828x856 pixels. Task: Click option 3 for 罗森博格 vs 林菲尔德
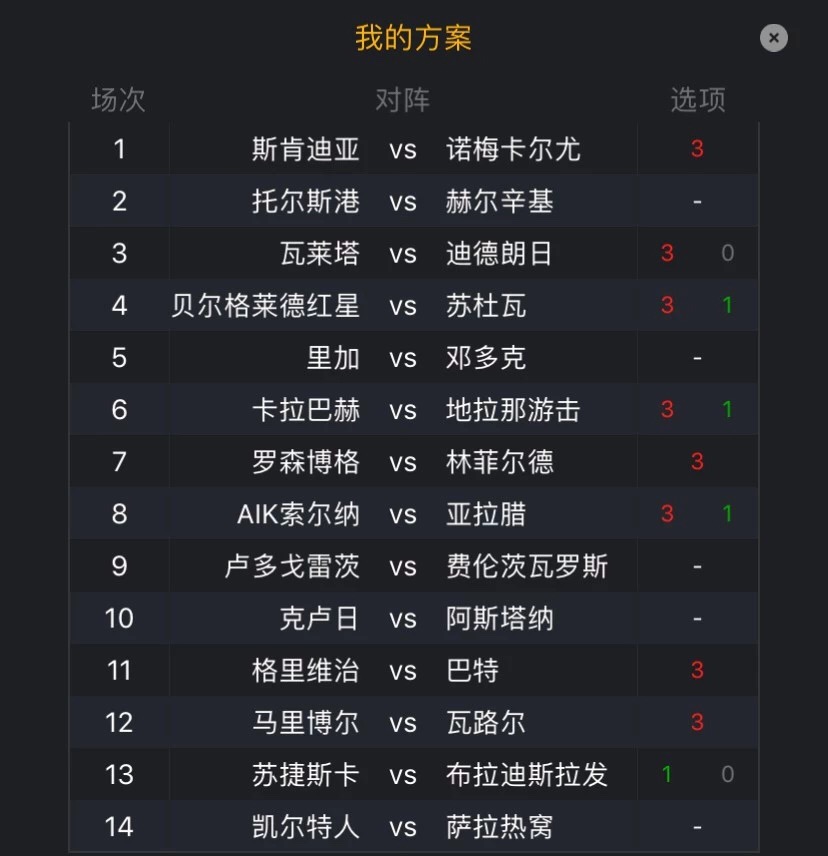pyautogui.click(x=697, y=462)
